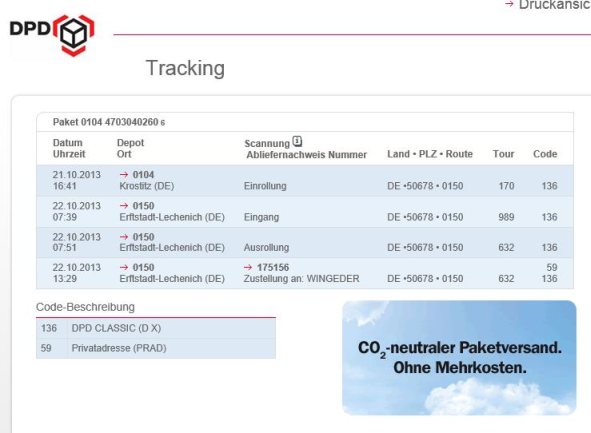Open proof of delivery number 175156
This screenshot has height=433, width=591.
(273, 268)
